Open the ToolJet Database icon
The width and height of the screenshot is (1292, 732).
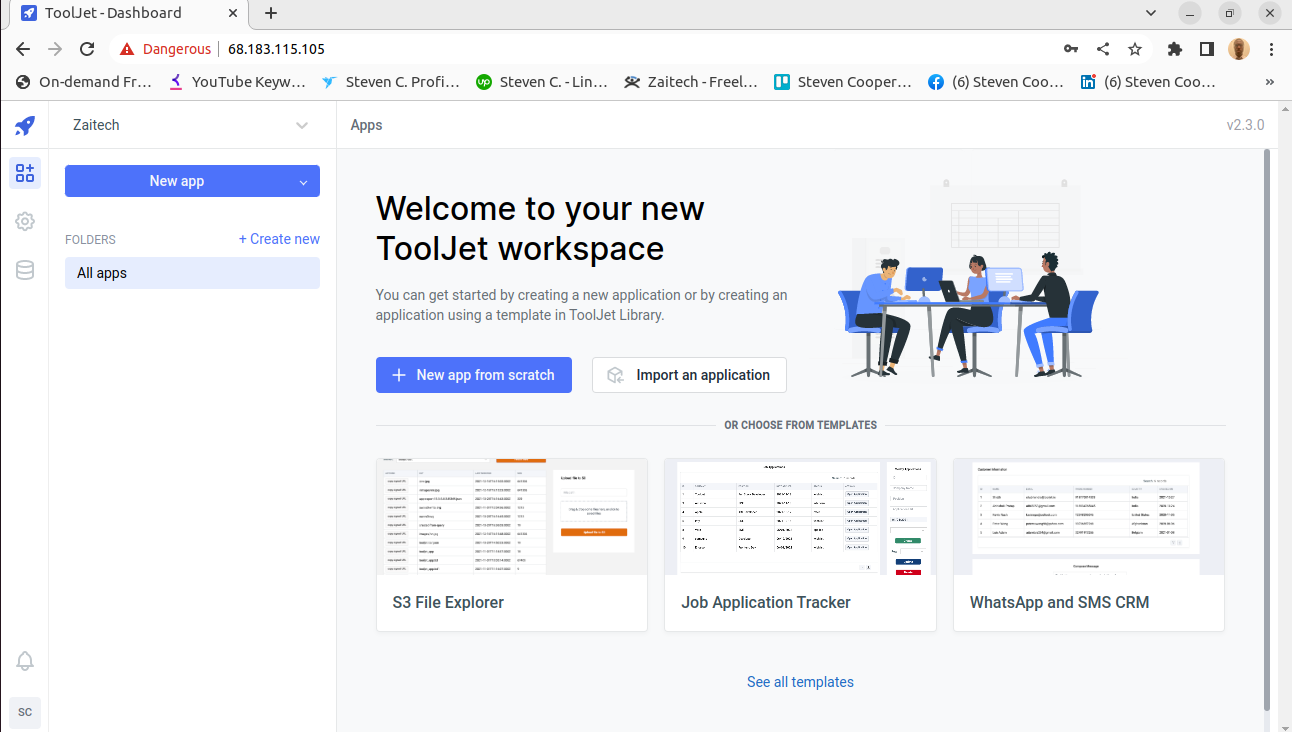[24, 269]
